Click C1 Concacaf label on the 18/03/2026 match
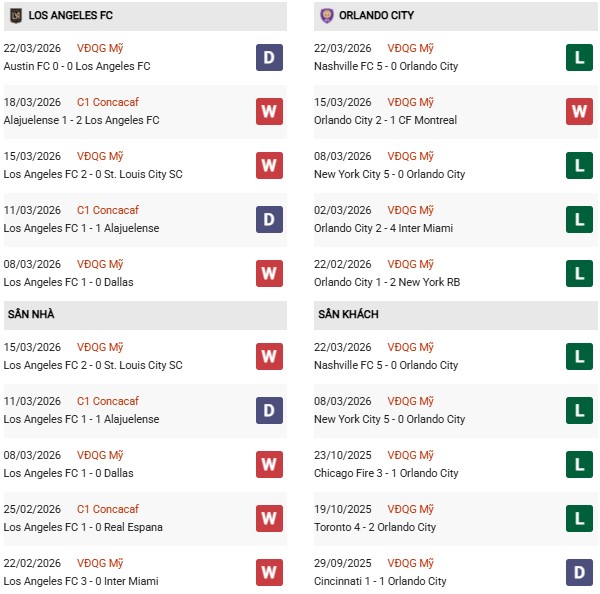This screenshot has width=600, height=594. point(108,102)
